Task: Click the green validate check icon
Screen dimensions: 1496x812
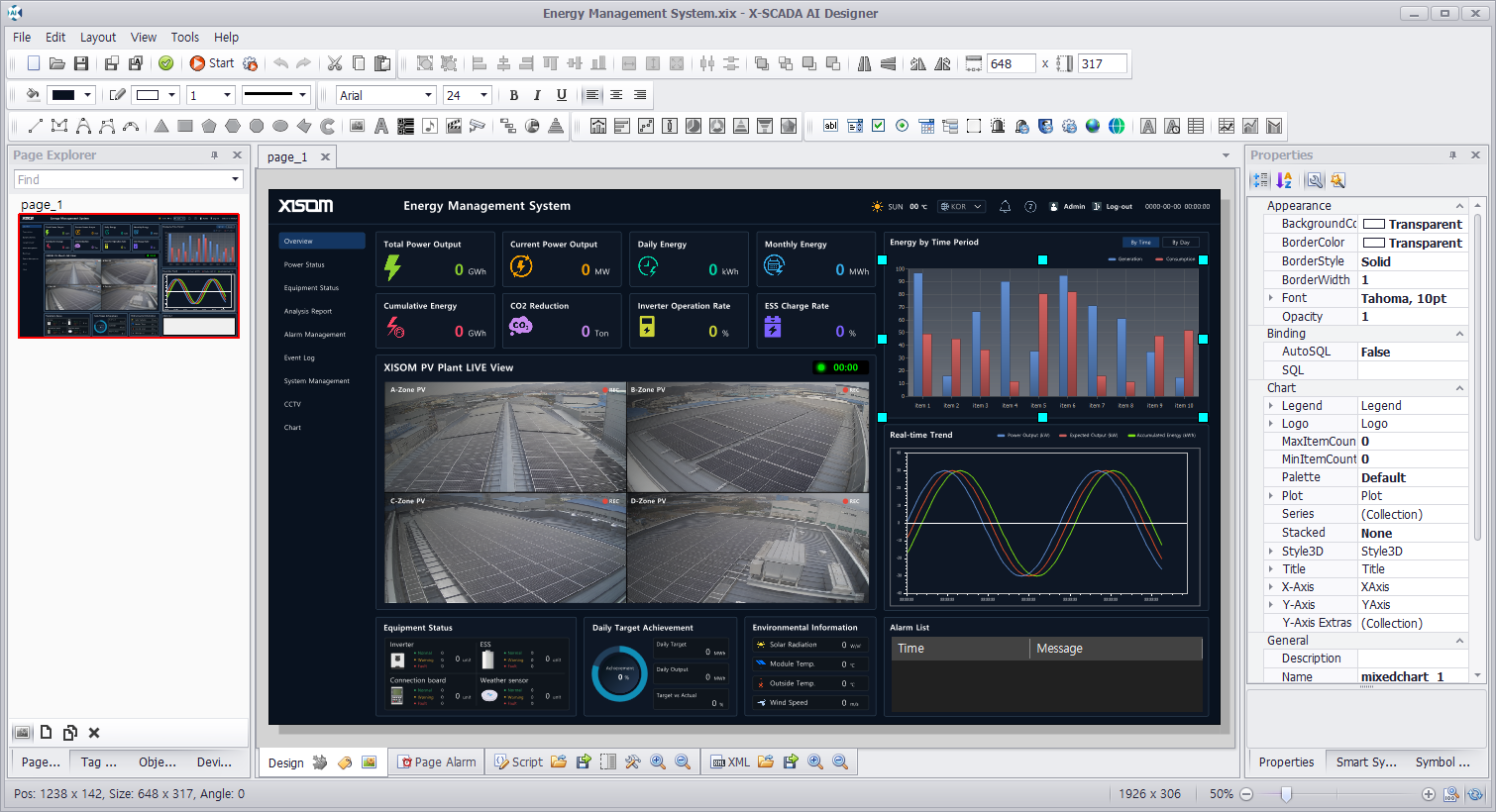Action: tap(166, 63)
